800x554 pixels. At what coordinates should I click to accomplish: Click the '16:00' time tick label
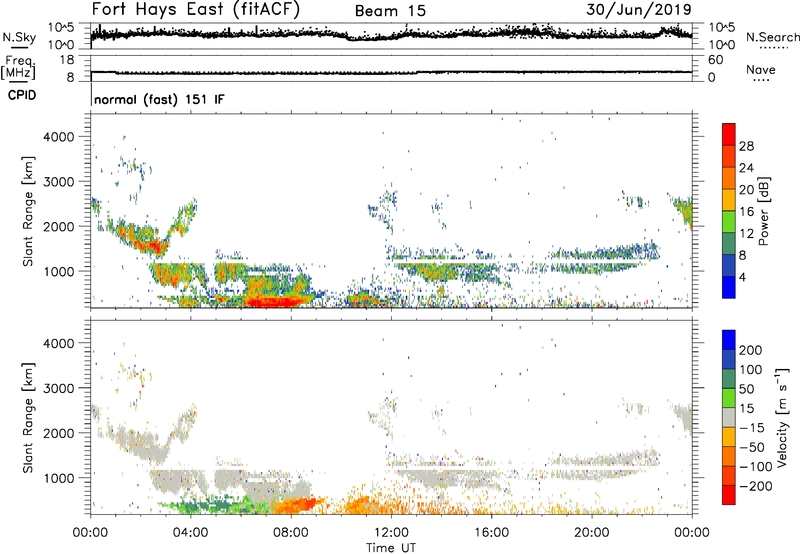coord(491,533)
